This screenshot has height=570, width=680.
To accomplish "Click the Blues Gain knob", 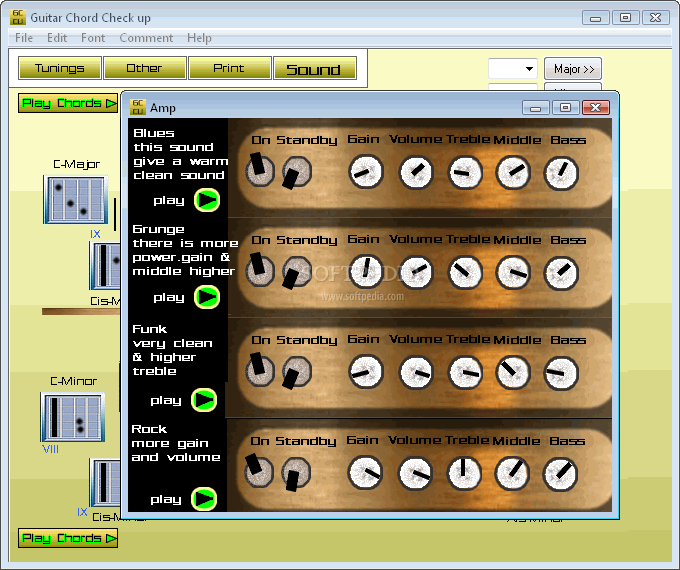I will [x=366, y=172].
